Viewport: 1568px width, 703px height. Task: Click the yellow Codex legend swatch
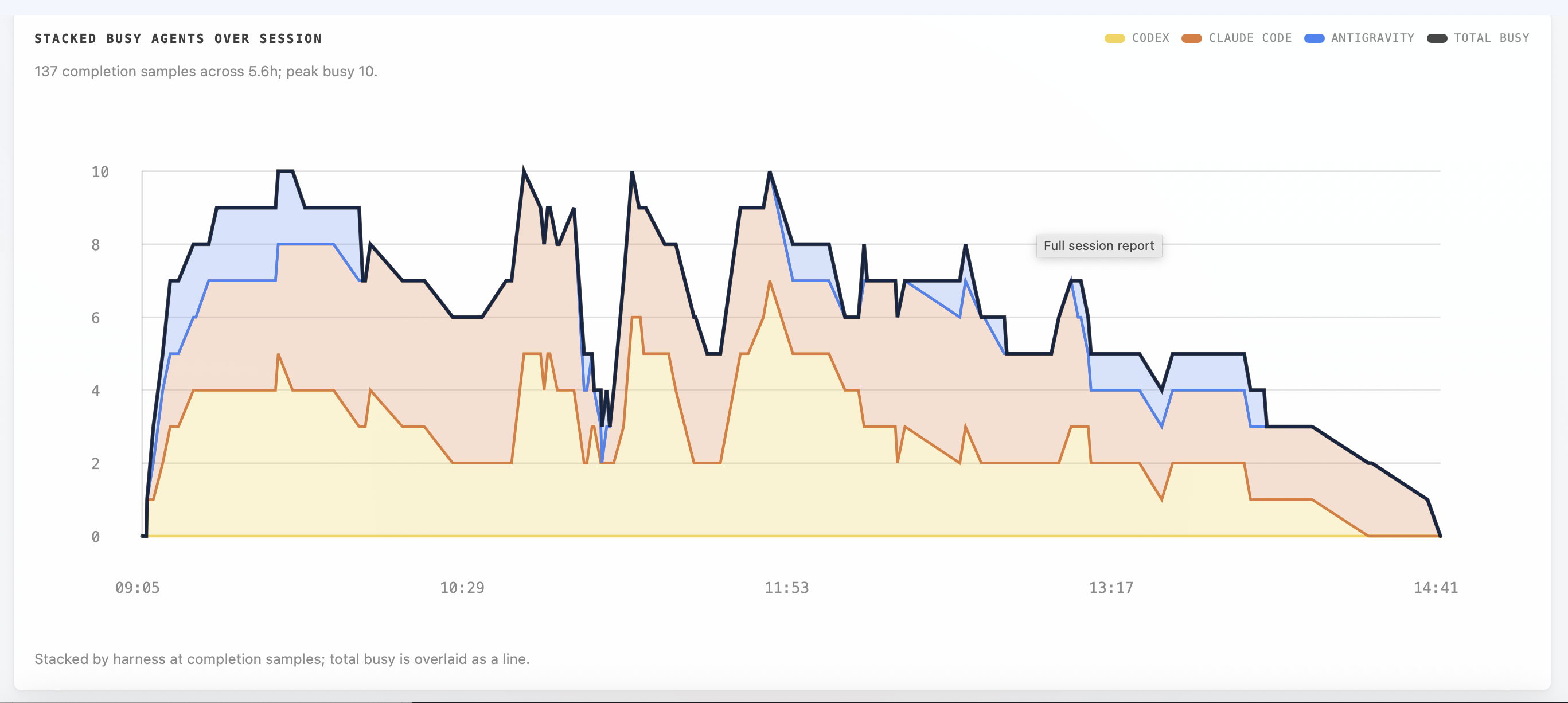tap(1114, 38)
